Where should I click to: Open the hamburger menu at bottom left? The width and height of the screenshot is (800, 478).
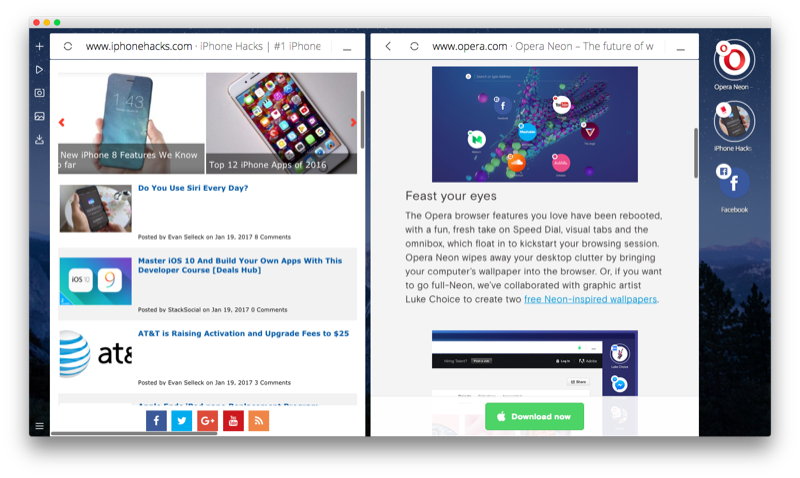pos(39,426)
